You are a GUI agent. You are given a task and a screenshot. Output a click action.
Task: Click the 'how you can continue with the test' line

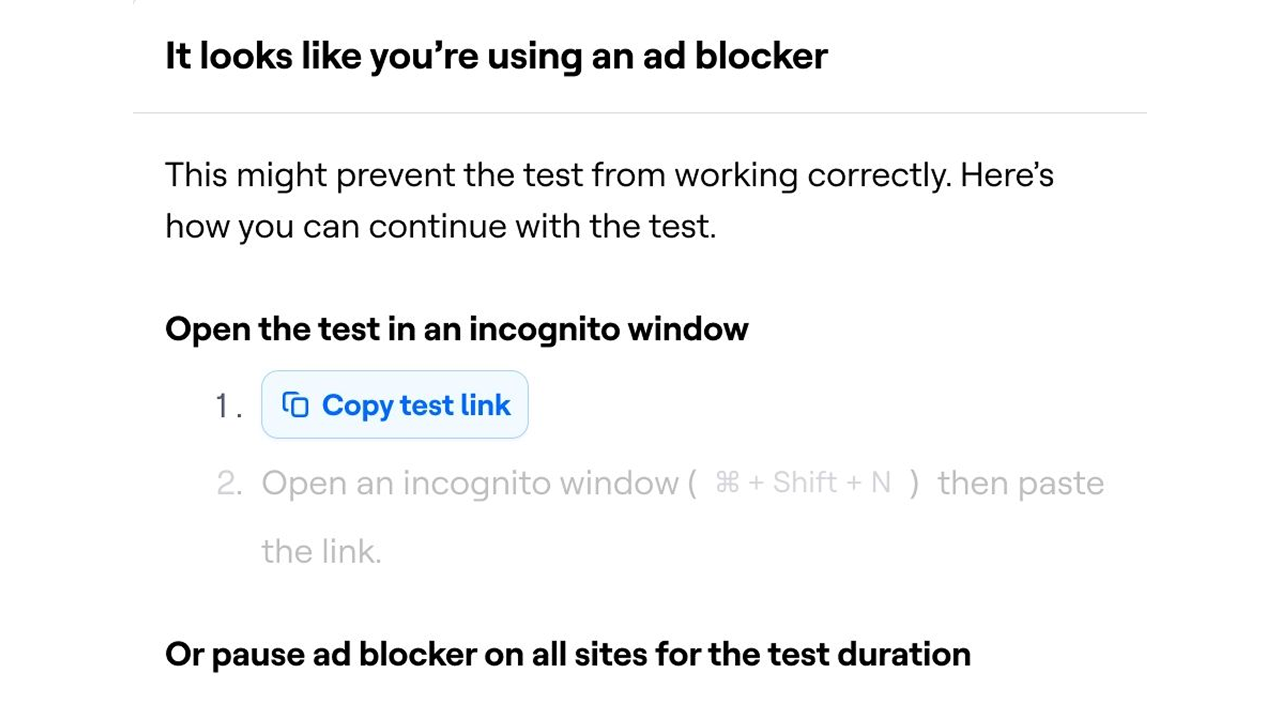(x=440, y=226)
